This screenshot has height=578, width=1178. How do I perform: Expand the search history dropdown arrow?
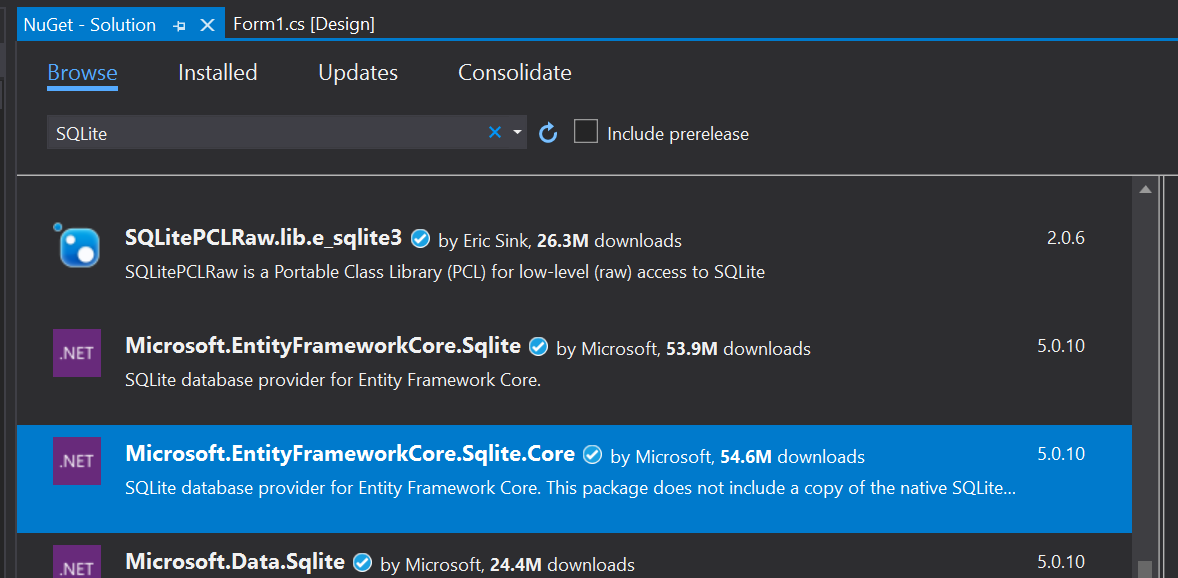point(517,133)
